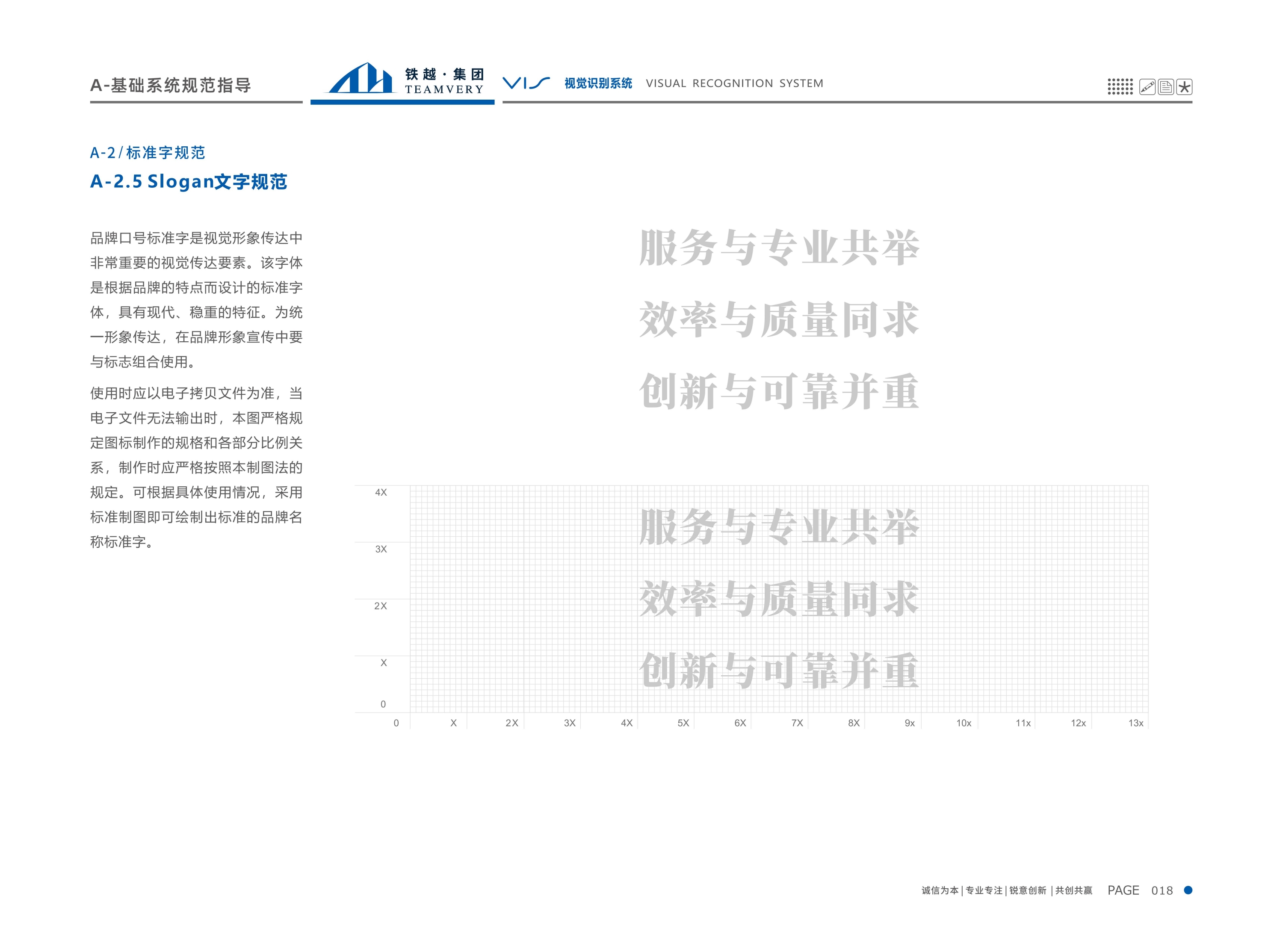Click the TEAMVERY wordmark under the logo
This screenshot has height=952, width=1283.
(x=444, y=89)
